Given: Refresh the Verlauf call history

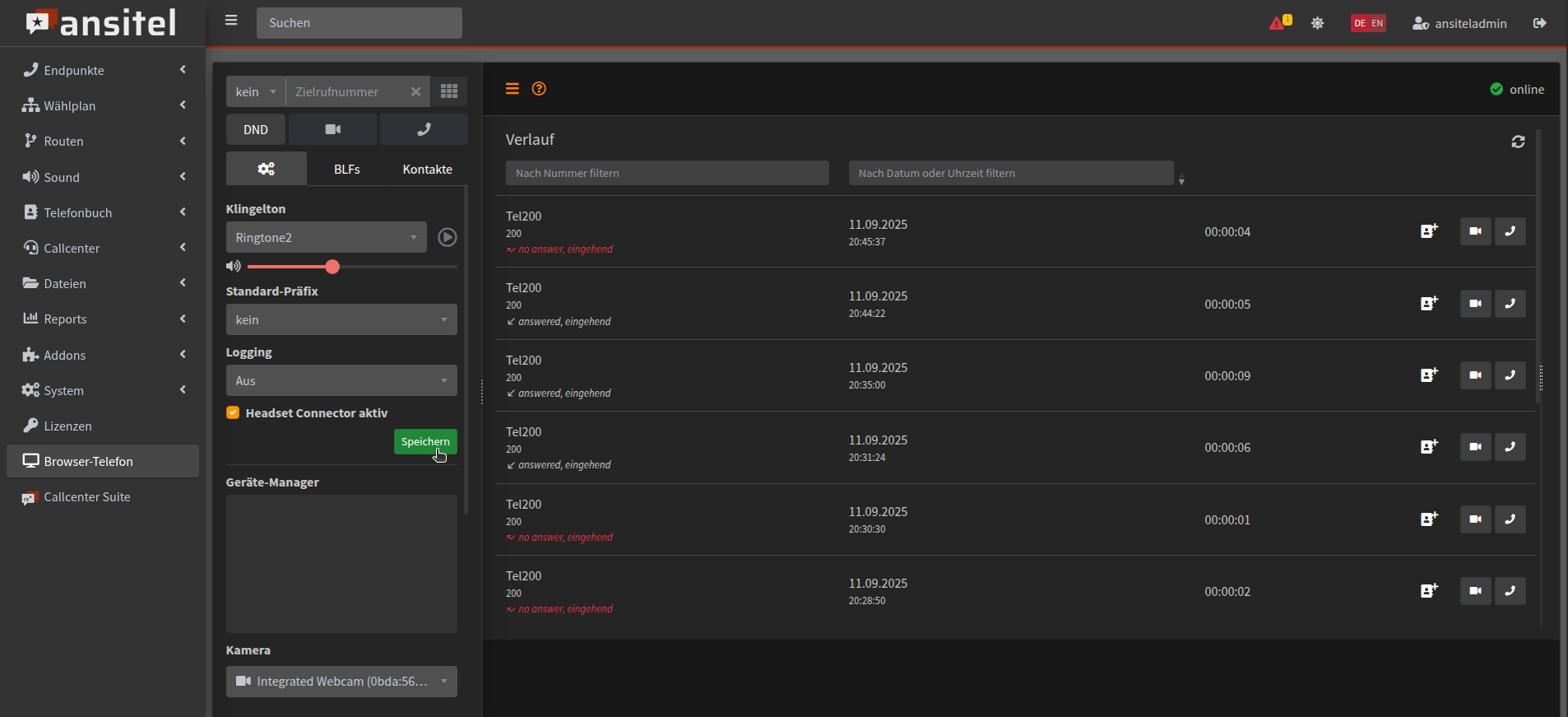Looking at the screenshot, I should pos(1518,142).
